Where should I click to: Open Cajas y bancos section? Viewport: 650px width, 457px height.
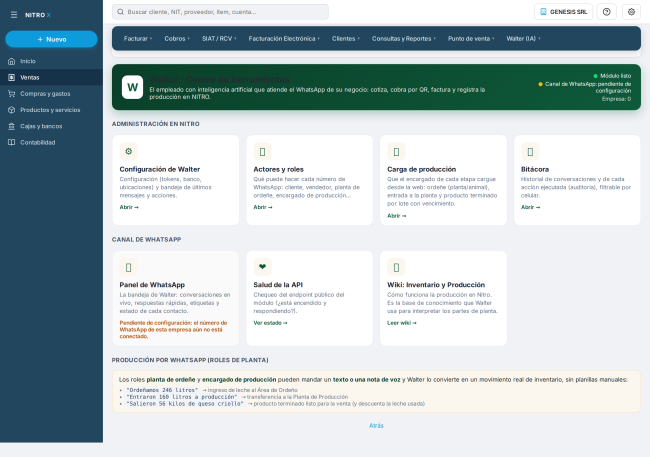coord(51,126)
